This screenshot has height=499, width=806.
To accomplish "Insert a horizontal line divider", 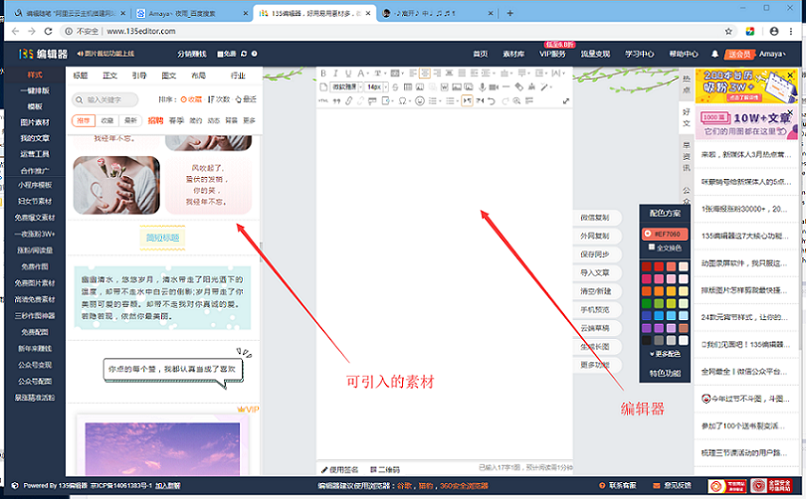I will pyautogui.click(x=506, y=86).
